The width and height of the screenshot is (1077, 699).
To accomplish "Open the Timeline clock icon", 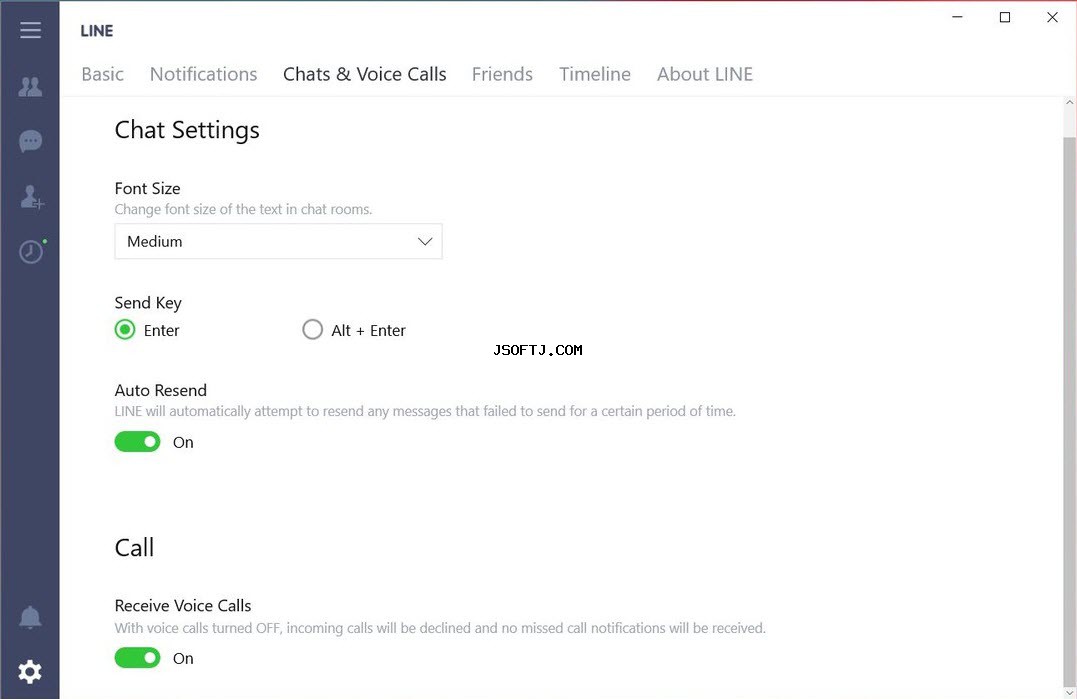I will [x=32, y=251].
